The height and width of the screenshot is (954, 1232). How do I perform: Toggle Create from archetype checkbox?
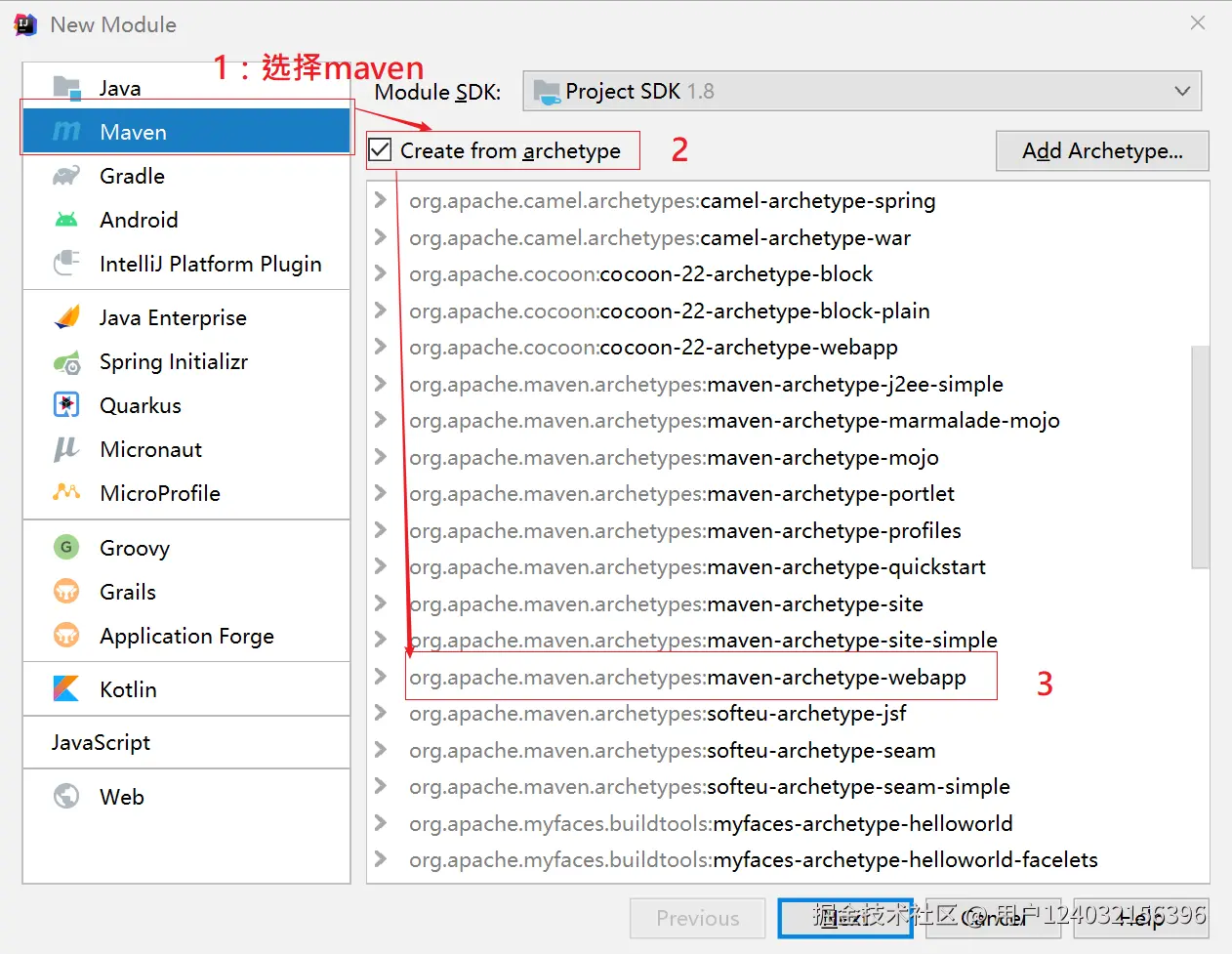381,150
